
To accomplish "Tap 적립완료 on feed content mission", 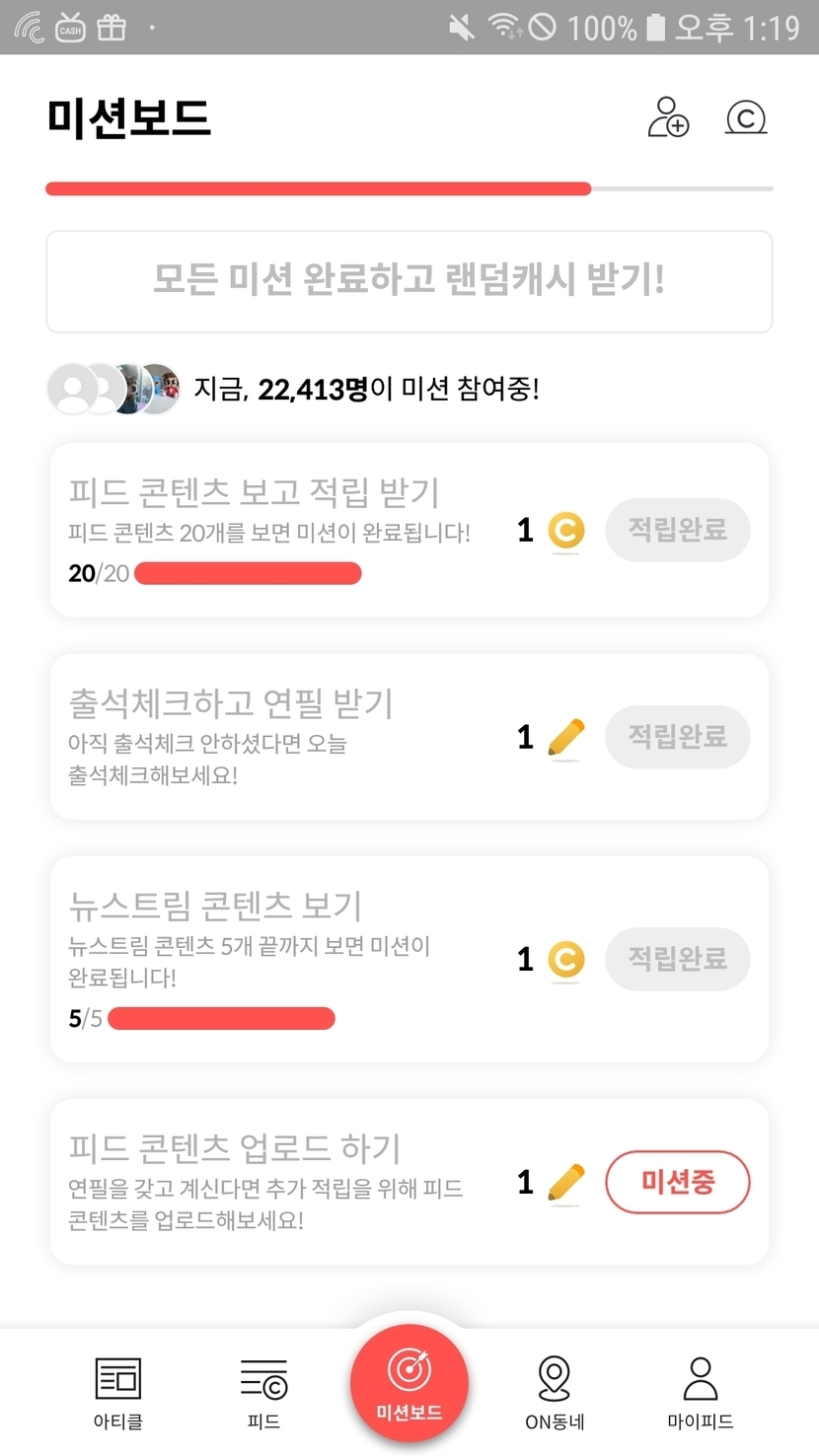I will [677, 531].
